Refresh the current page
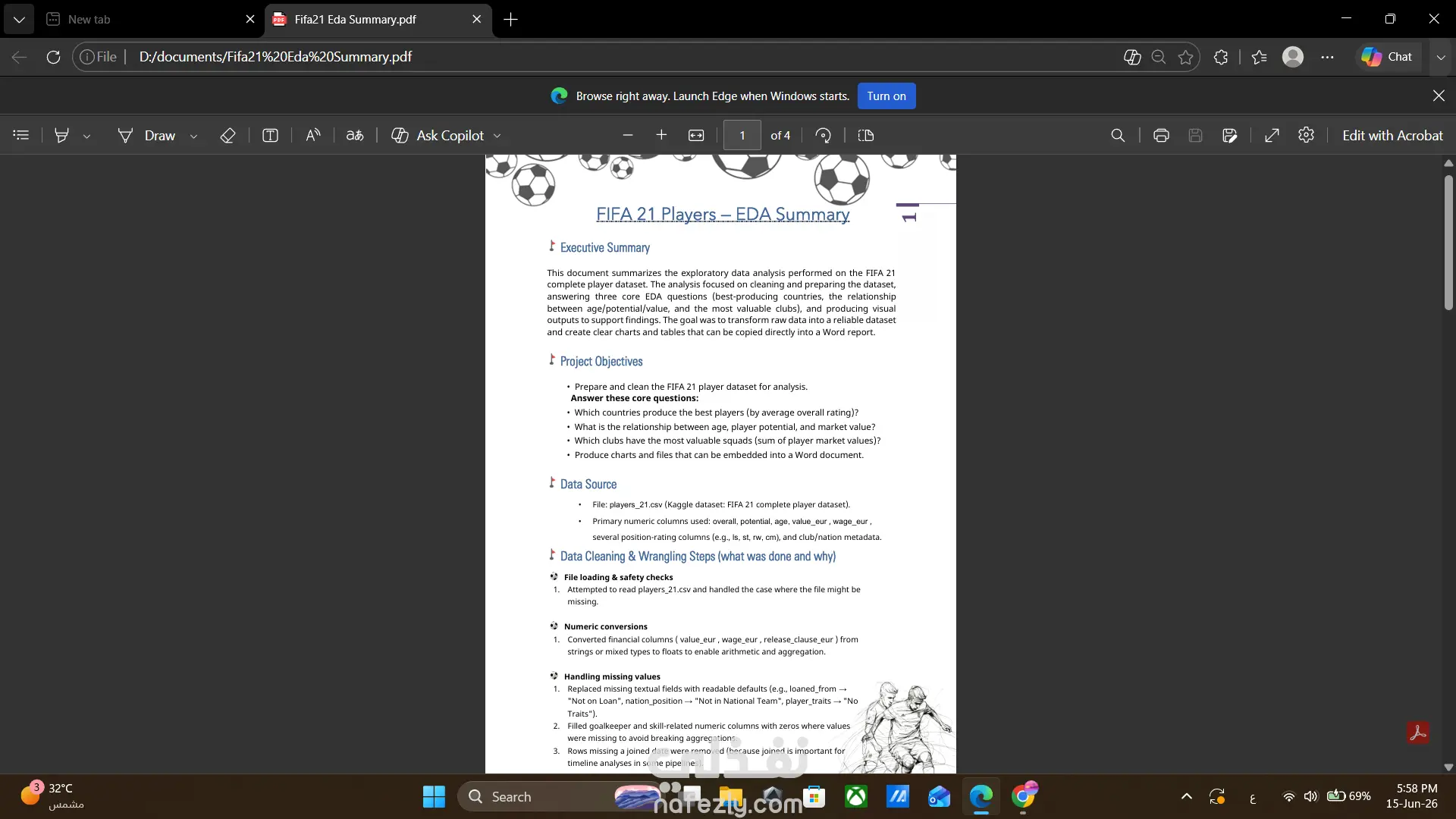Viewport: 1456px width, 819px height. point(53,57)
